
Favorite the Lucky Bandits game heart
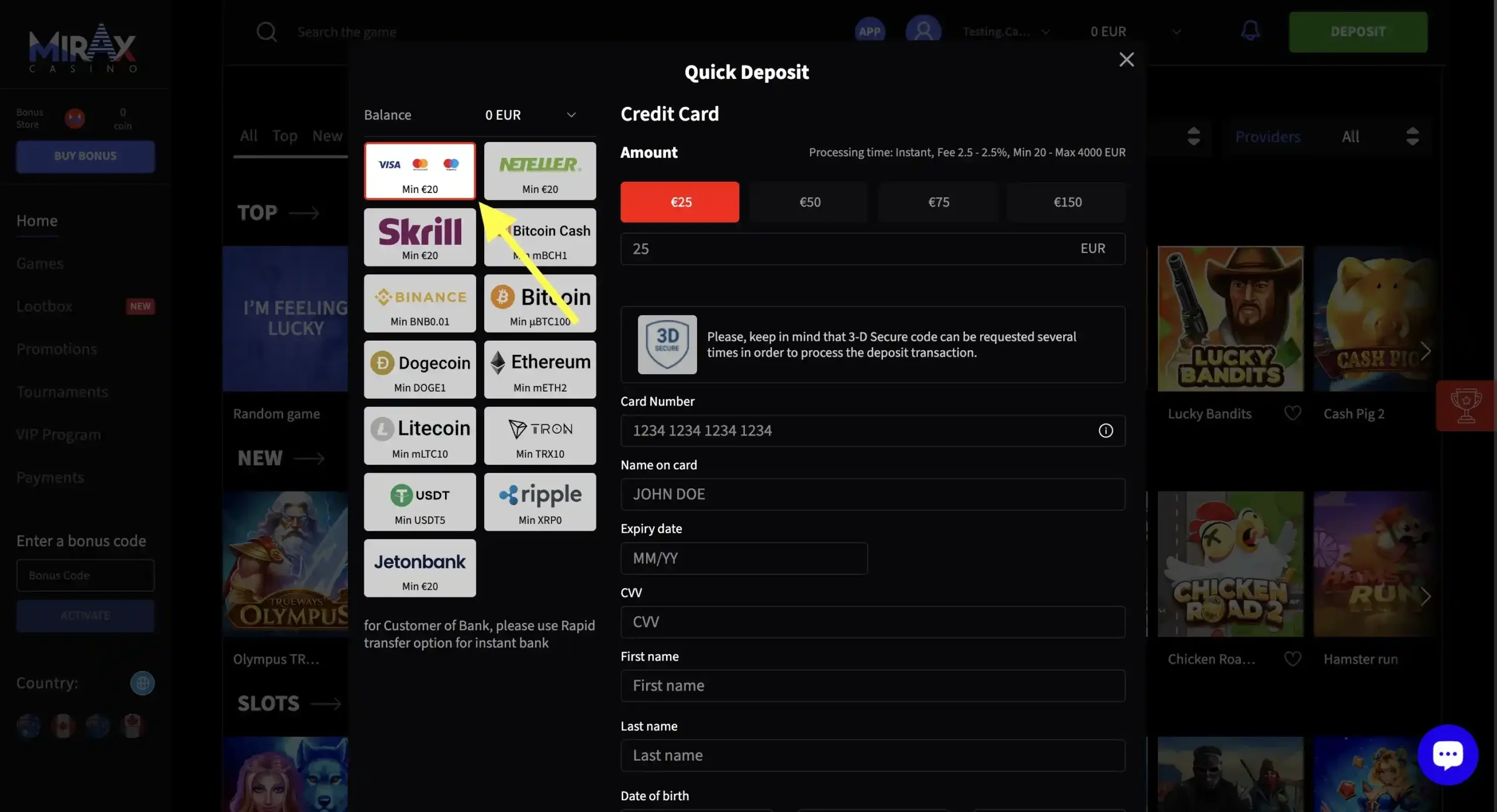1292,413
